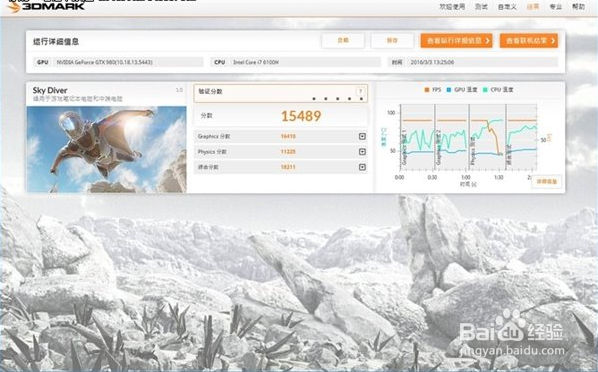Screen dimensions: 598x372
Task: Toggle the GPU temperature legend swatch
Action: 449,90
